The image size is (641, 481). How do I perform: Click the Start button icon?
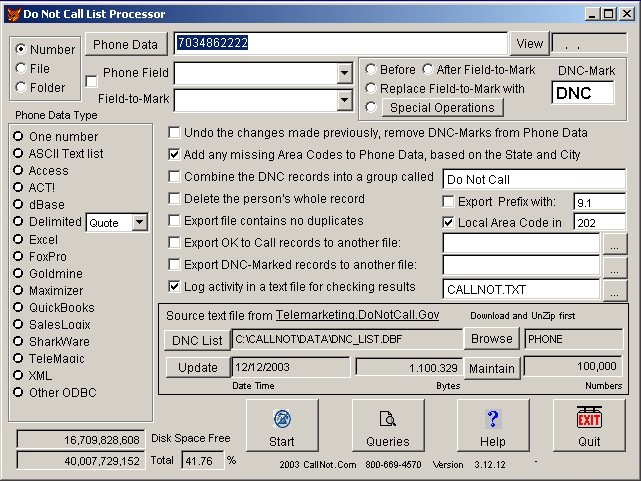pos(282,420)
